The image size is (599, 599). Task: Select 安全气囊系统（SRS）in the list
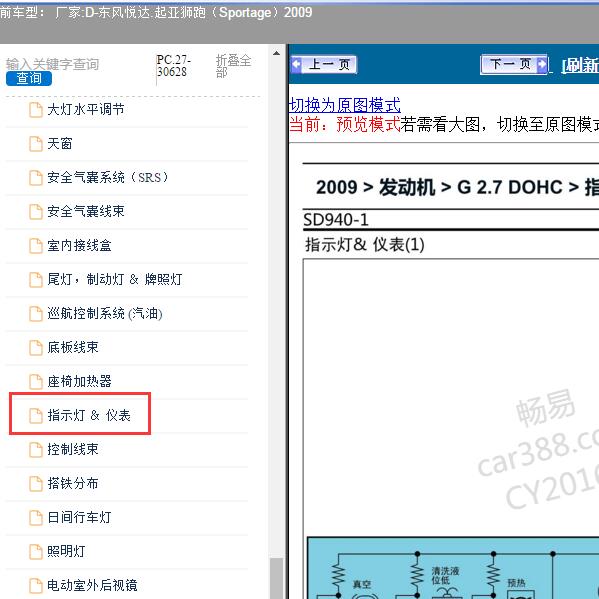107,177
